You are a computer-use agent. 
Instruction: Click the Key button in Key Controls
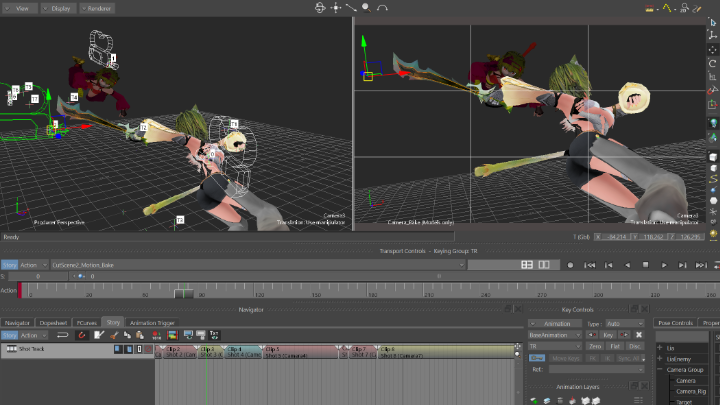click(608, 335)
